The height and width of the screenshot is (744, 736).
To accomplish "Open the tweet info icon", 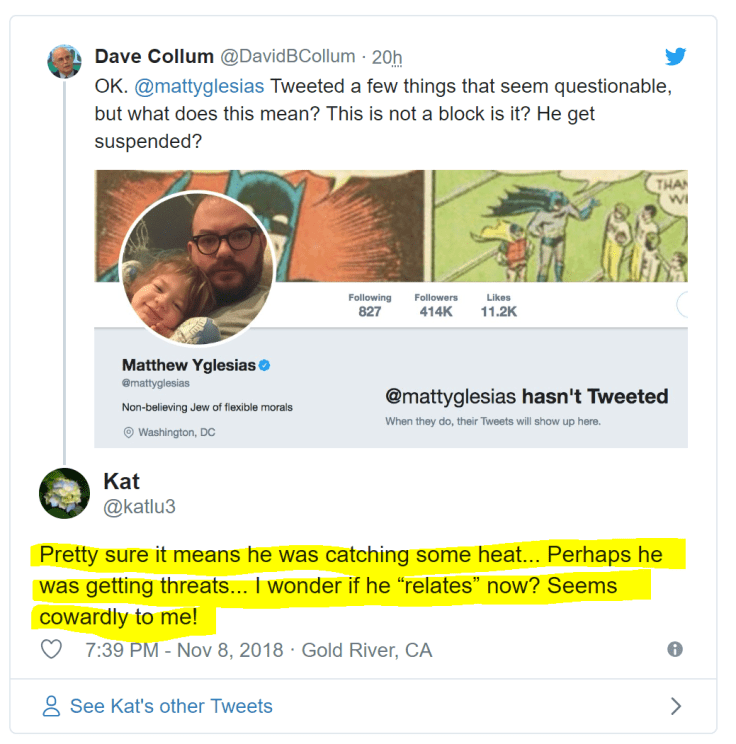I will click(675, 650).
